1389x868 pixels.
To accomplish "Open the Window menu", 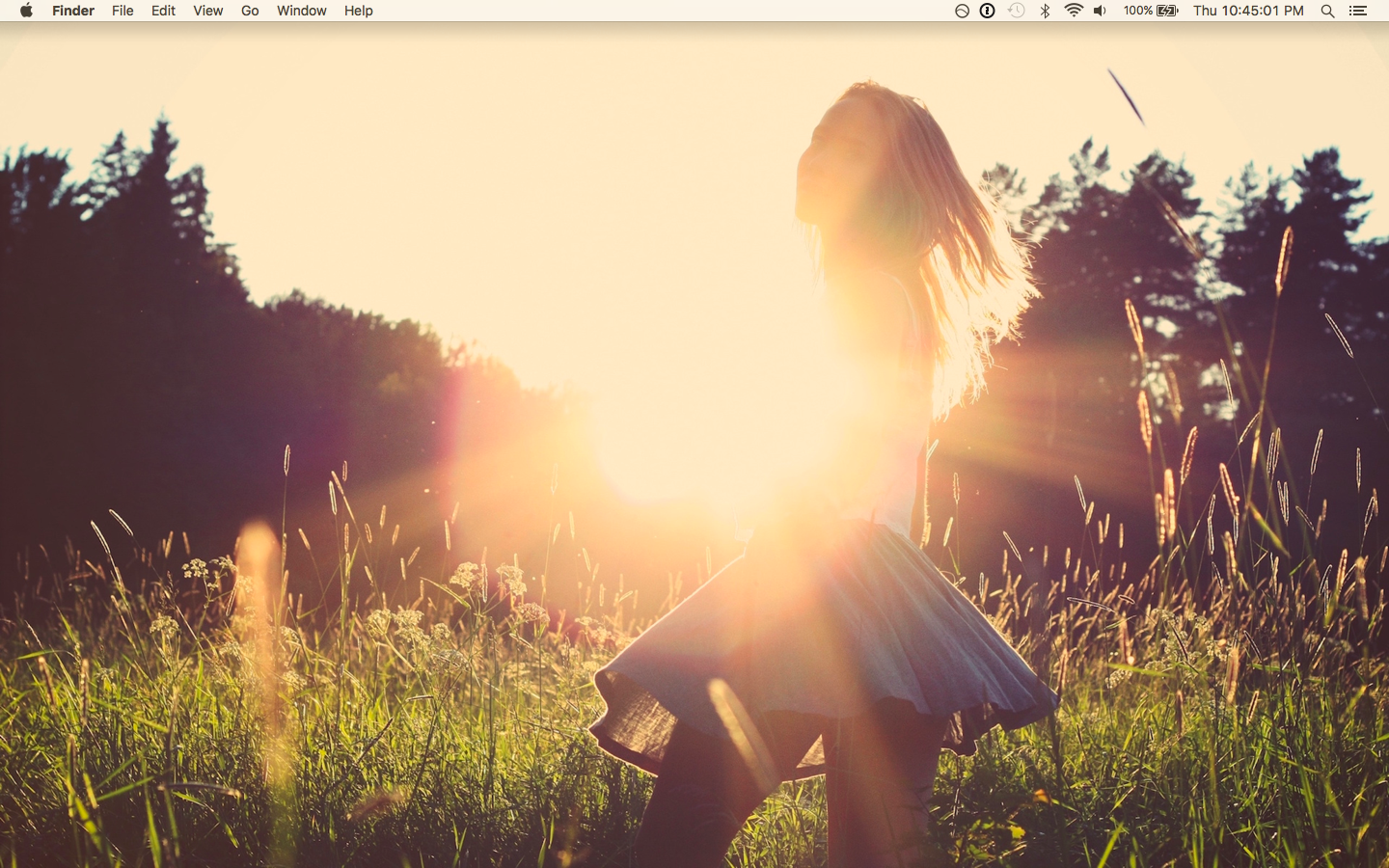I will (301, 11).
